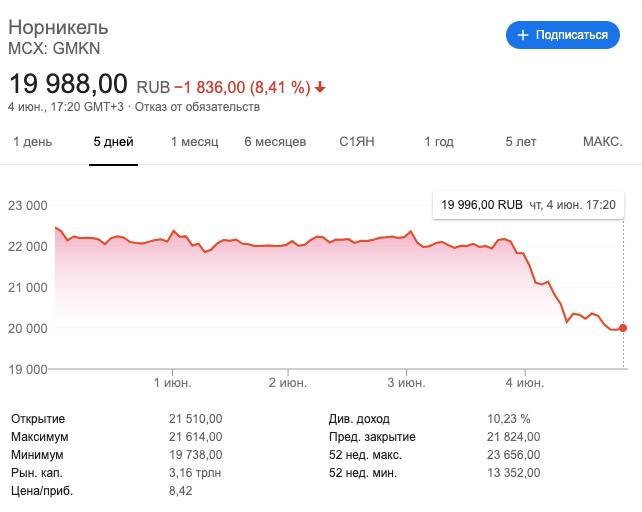642x512 pixels.
Task: Click the 4 июн. axis marker
Action: [525, 383]
